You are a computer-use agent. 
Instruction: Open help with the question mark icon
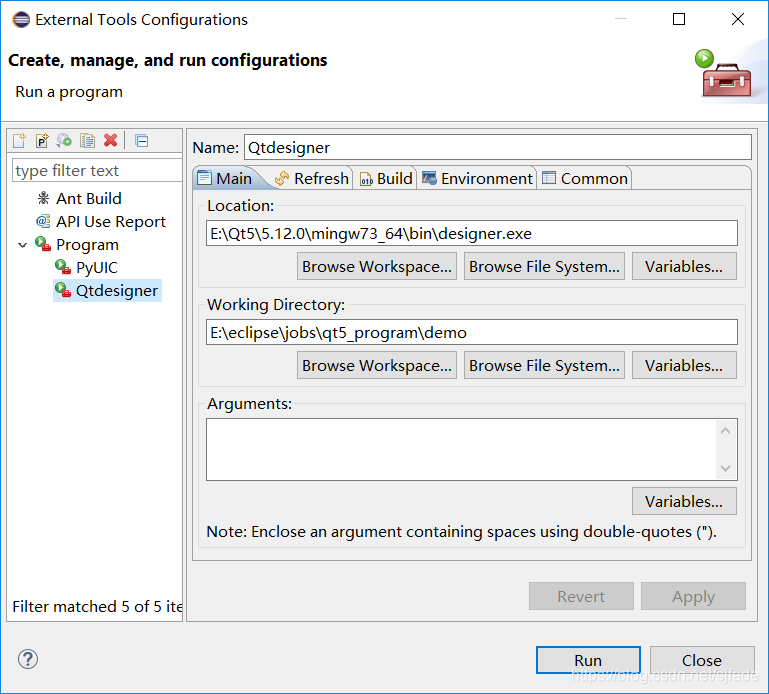[x=28, y=659]
